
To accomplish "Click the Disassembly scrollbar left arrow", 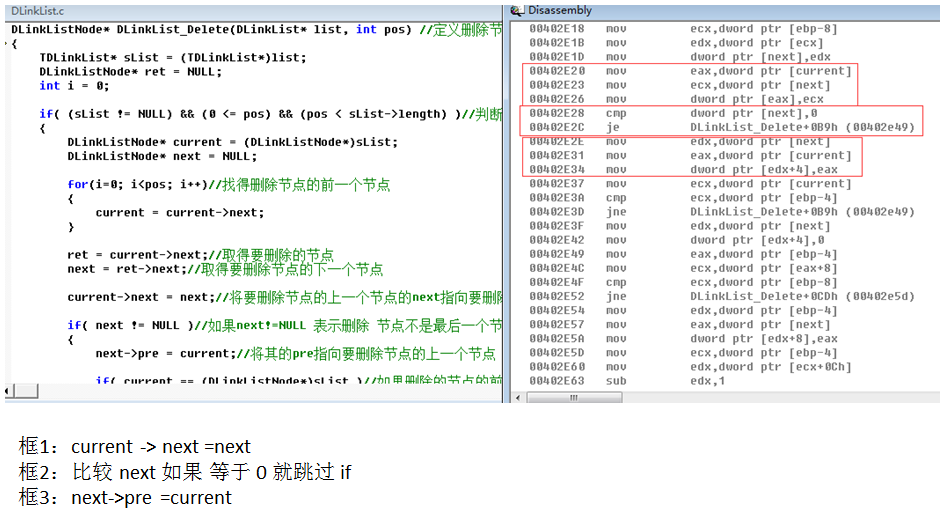I will pos(518,397).
